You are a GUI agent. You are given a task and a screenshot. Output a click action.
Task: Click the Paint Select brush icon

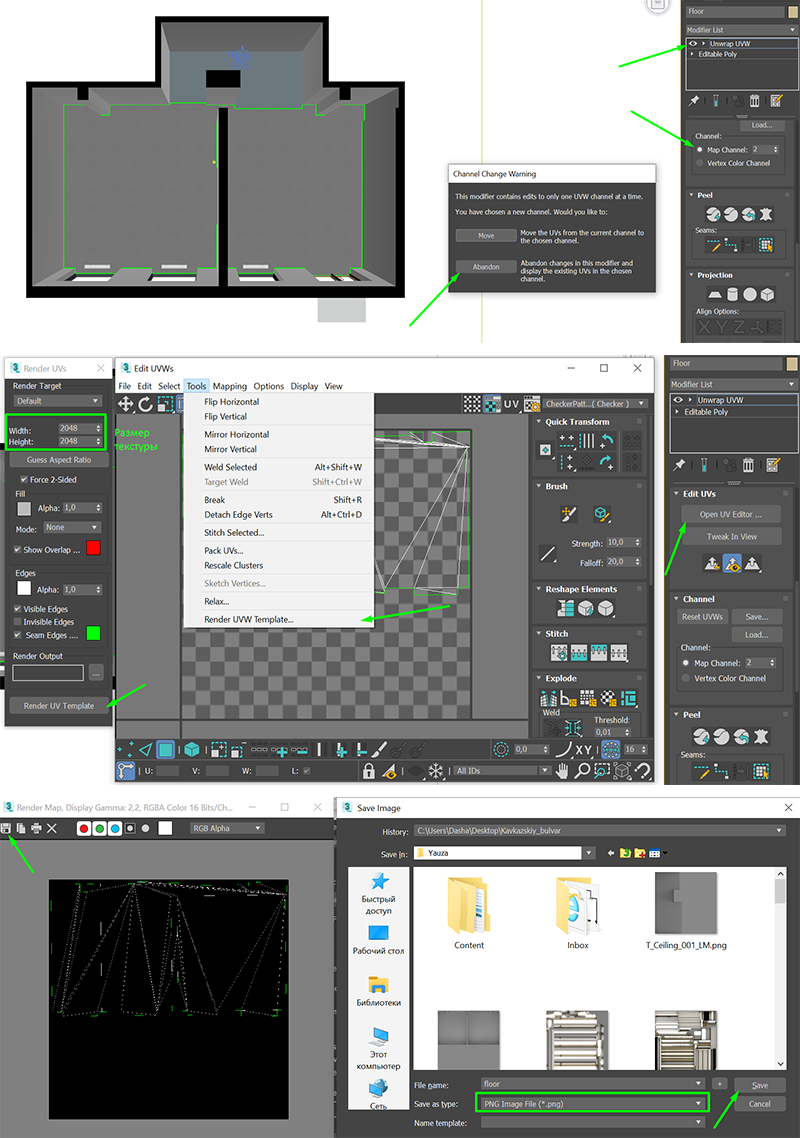(x=379, y=749)
